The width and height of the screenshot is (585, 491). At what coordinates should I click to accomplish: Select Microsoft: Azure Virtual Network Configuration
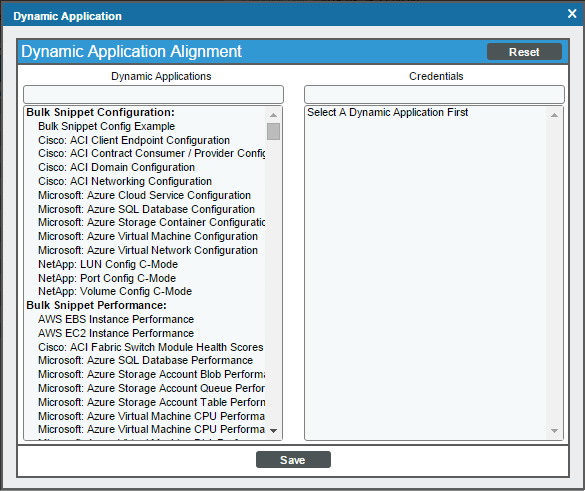[x=148, y=250]
